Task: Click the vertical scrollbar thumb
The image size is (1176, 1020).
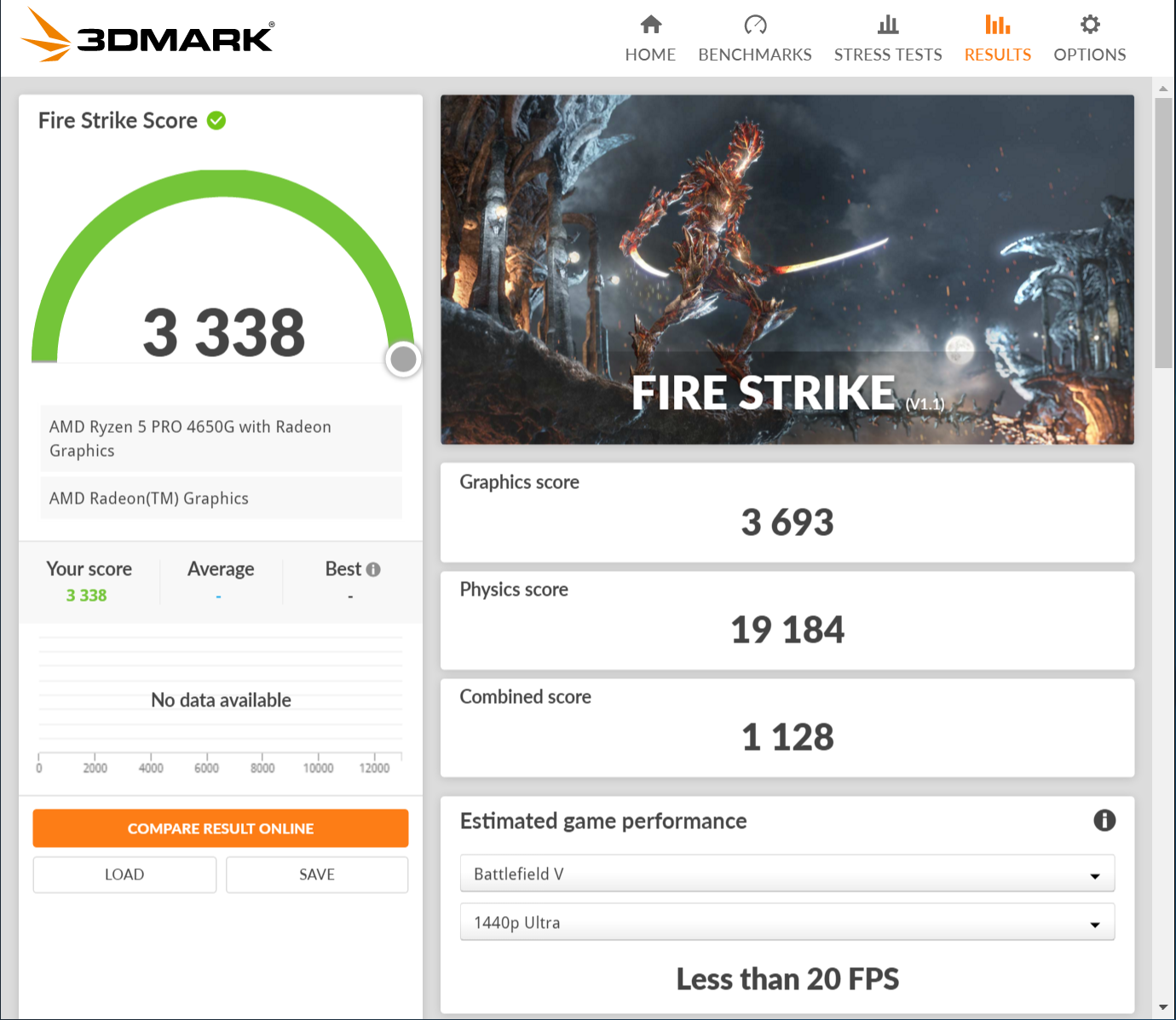Action: 1163,233
